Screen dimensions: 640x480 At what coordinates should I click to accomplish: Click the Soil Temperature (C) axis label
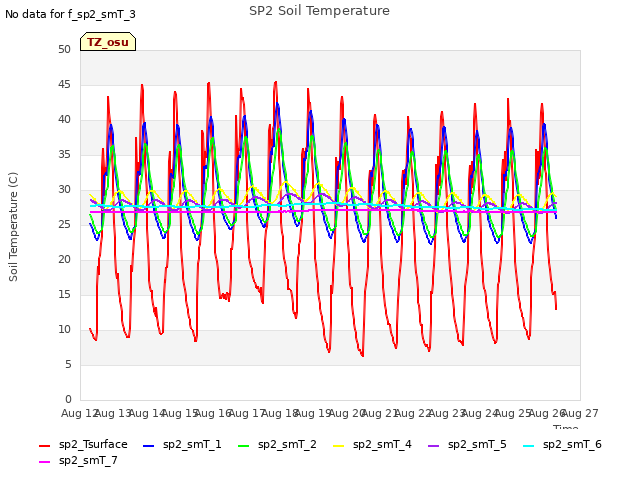tap(13, 227)
